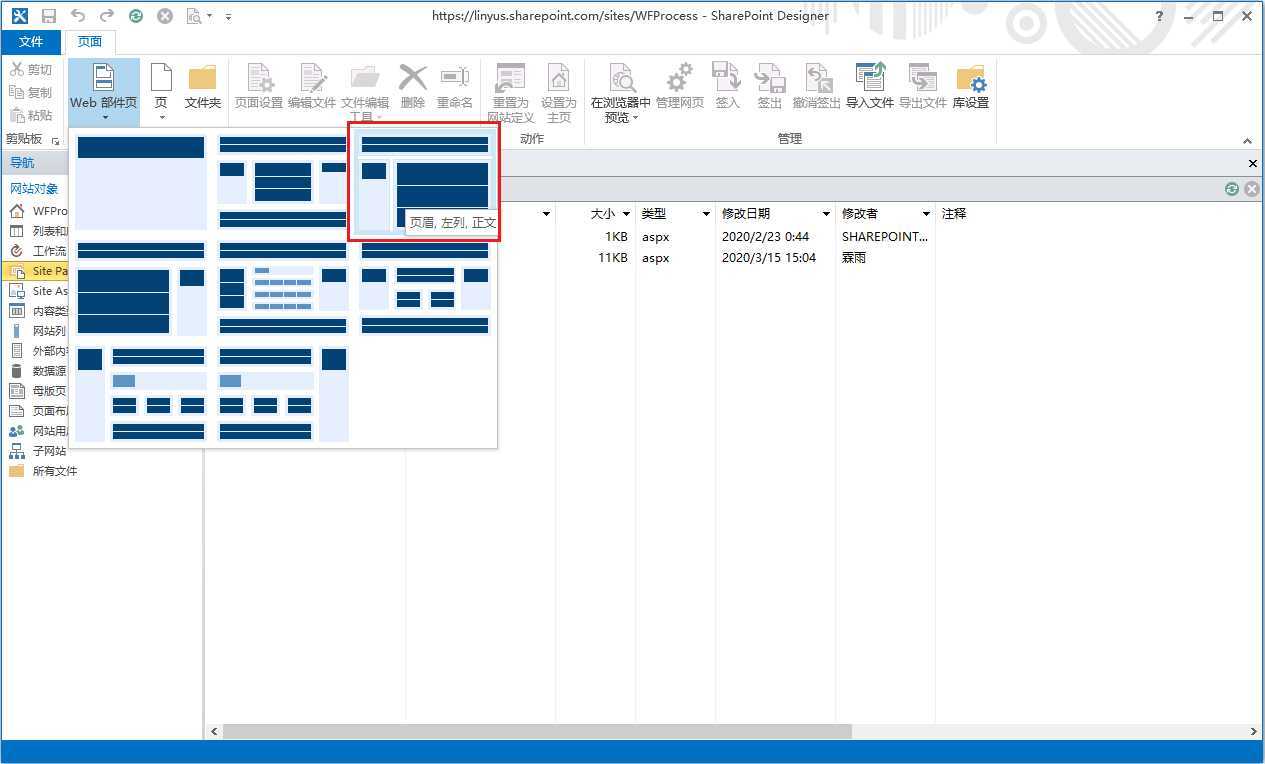Click the 删除 delete button
This screenshot has width=1265, height=764.
pos(412,87)
